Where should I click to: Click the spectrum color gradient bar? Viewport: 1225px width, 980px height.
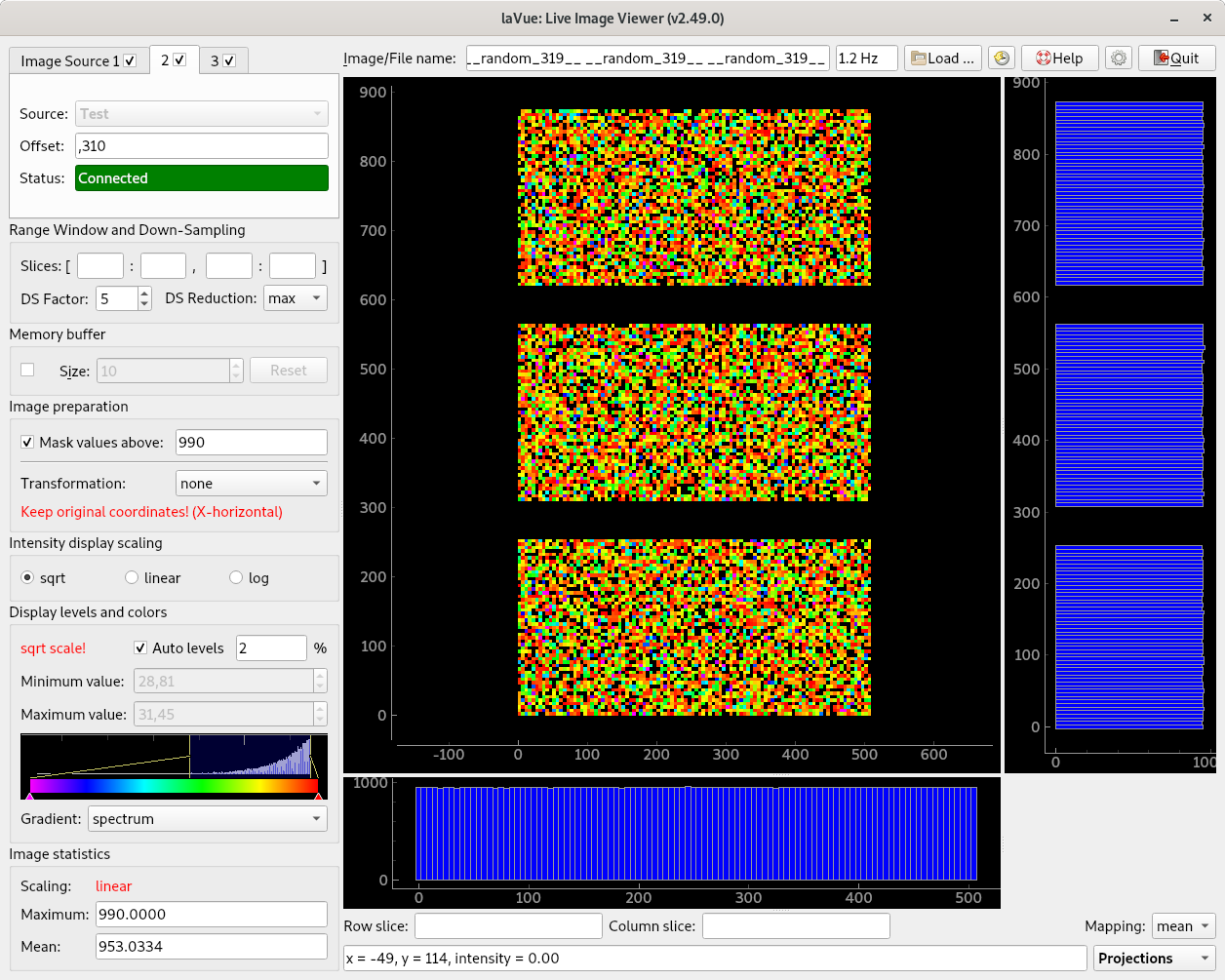tap(174, 786)
